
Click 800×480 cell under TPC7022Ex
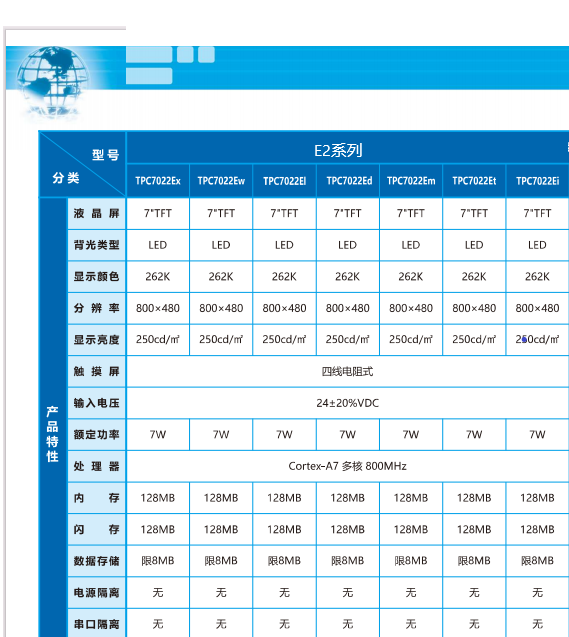click(x=158, y=308)
